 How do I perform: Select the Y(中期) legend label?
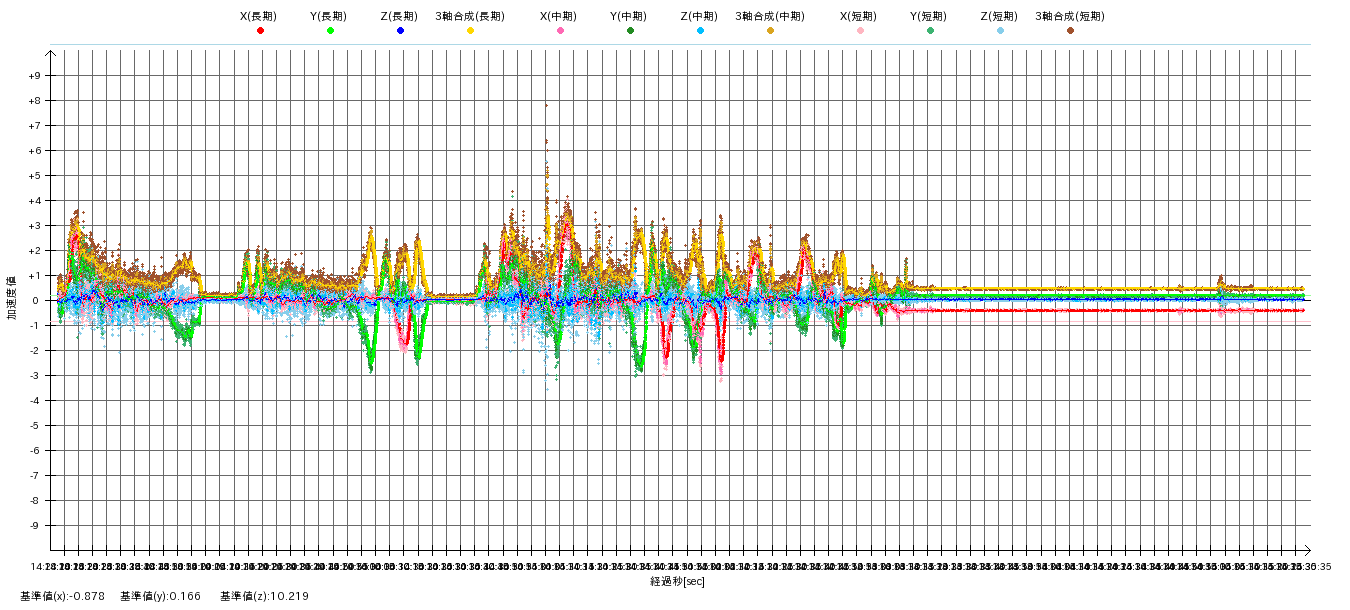click(x=630, y=17)
